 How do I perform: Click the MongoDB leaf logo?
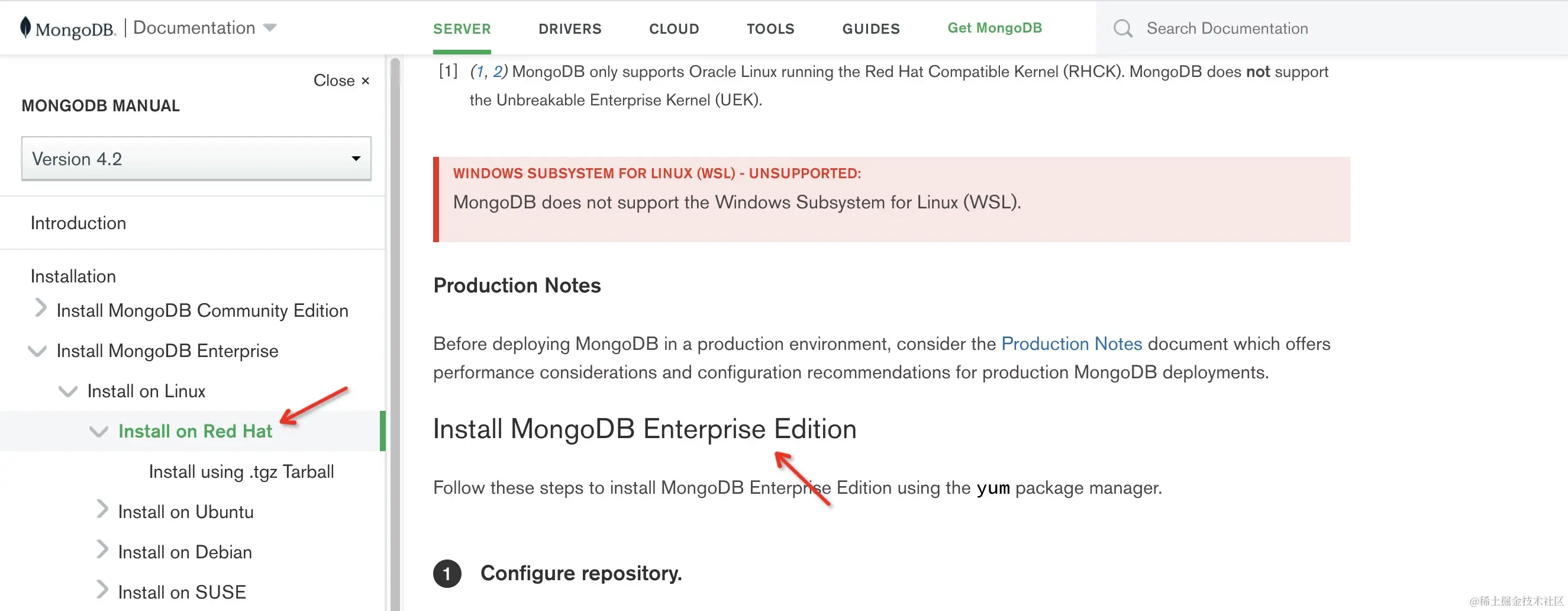25,27
